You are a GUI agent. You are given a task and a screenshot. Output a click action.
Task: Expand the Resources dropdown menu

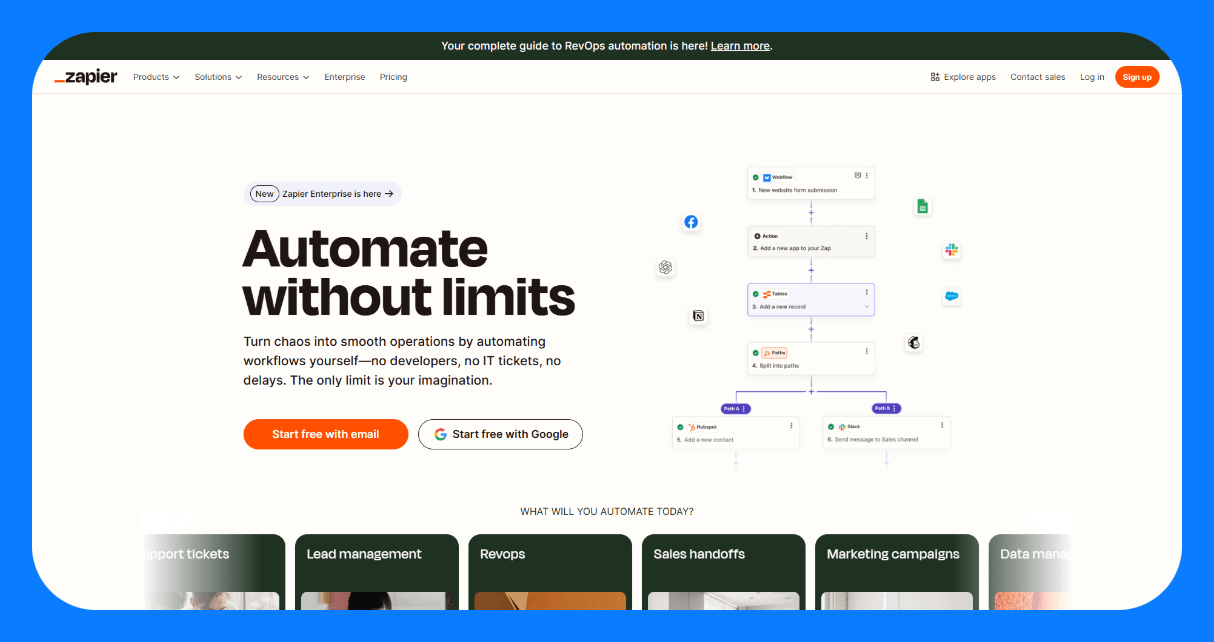[283, 77]
